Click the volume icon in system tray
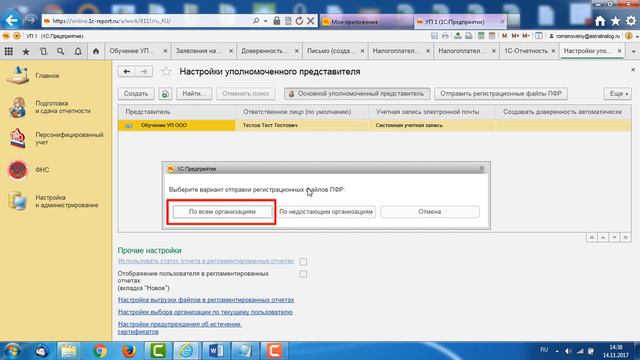The width and height of the screenshot is (640, 360). [x=568, y=351]
